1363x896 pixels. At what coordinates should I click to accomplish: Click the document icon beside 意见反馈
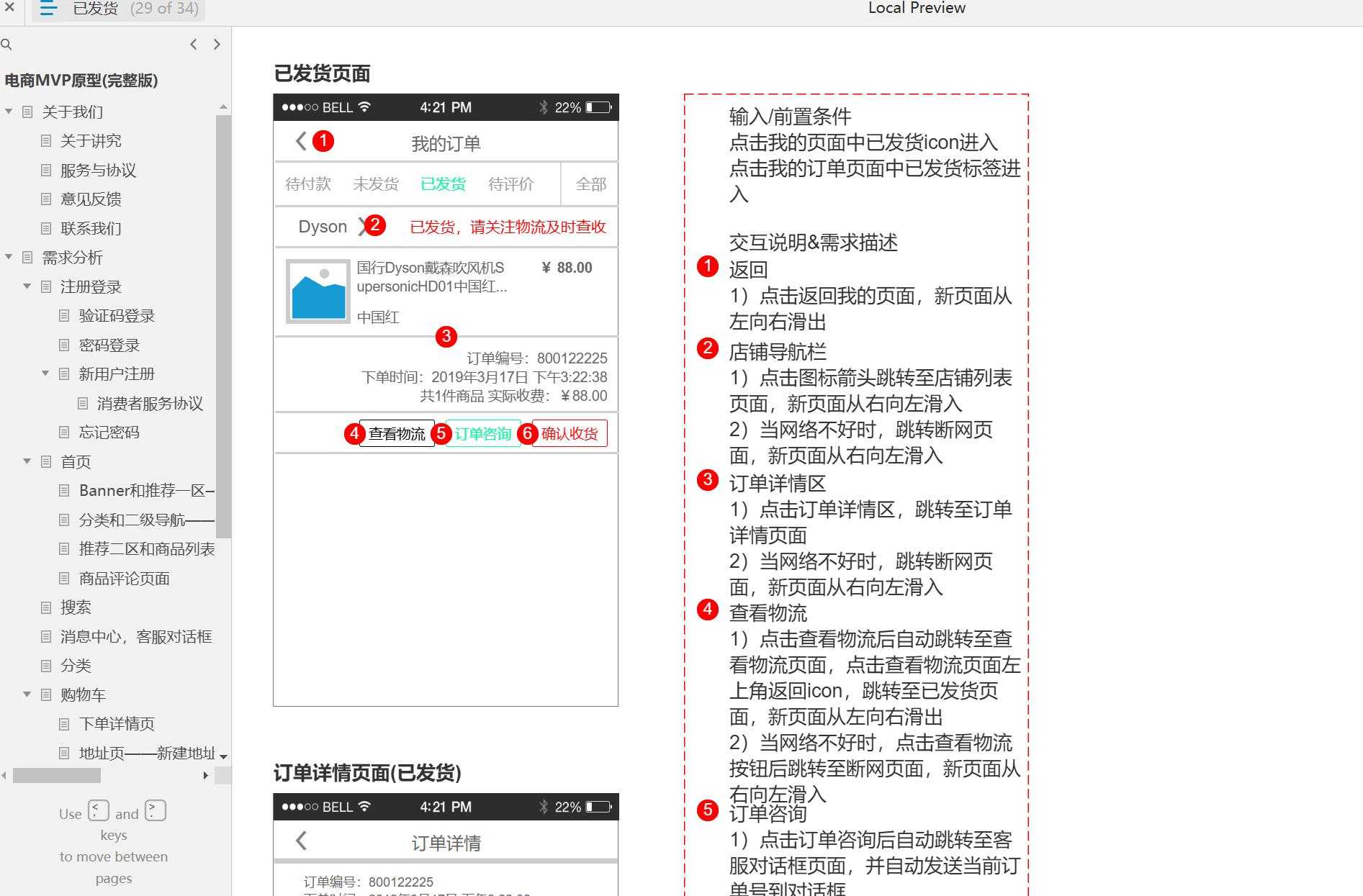(x=46, y=199)
